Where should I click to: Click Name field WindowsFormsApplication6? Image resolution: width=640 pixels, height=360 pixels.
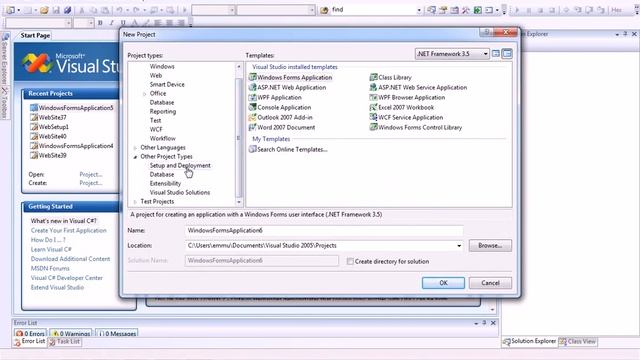tap(324, 231)
